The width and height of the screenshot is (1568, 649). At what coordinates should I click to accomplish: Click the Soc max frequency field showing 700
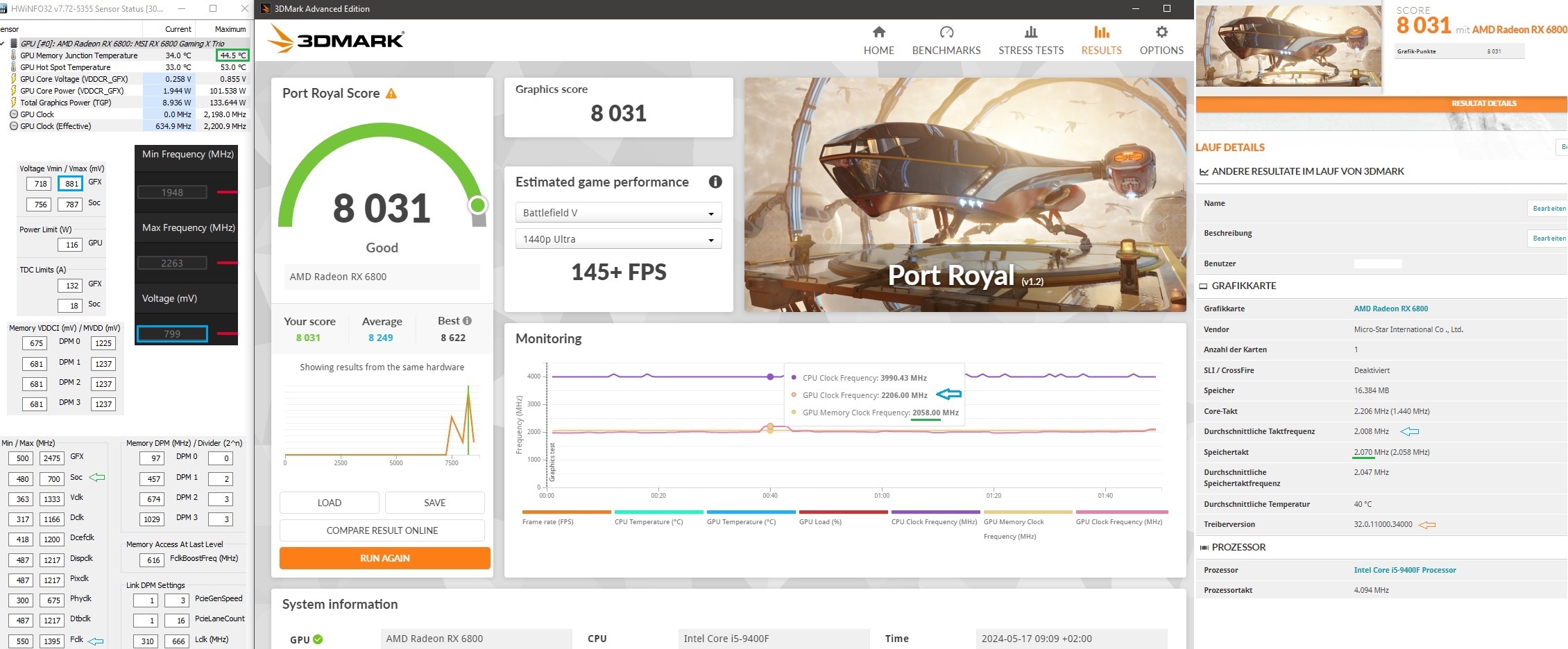[52, 479]
